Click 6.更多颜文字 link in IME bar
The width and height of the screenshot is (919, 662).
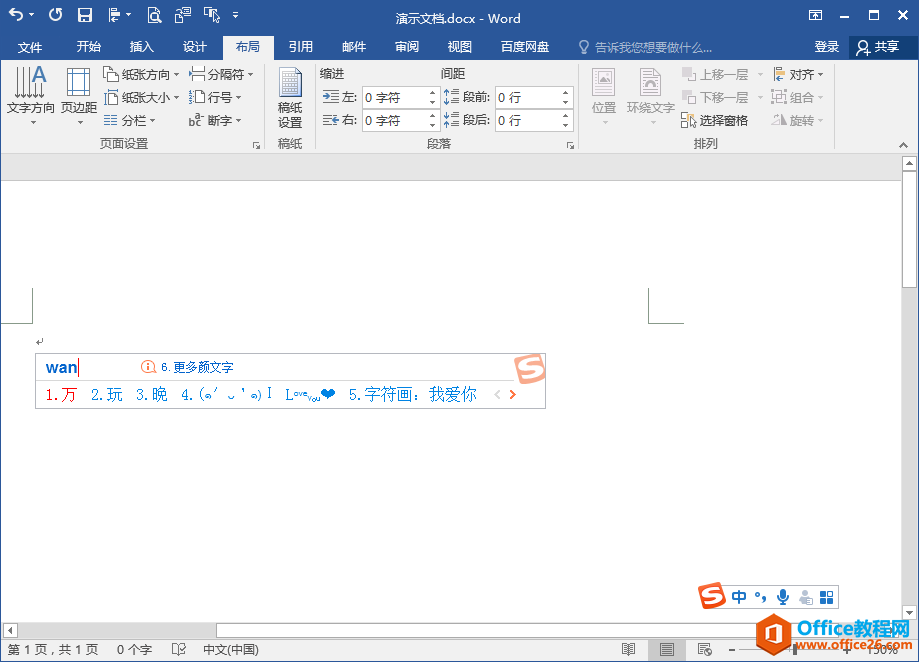tap(197, 367)
